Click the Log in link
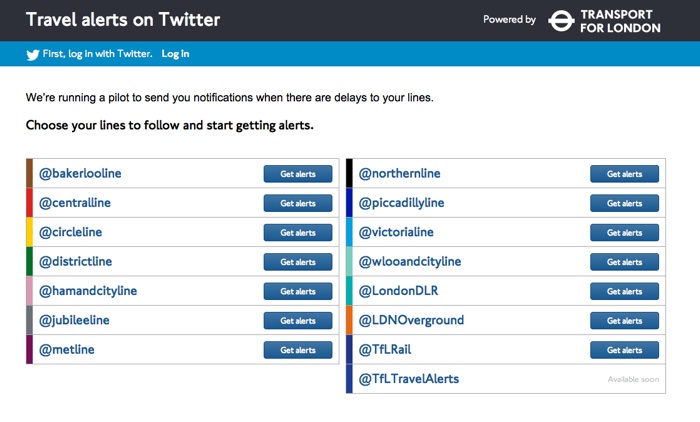Screen dimensions: 700x422 coord(175,54)
